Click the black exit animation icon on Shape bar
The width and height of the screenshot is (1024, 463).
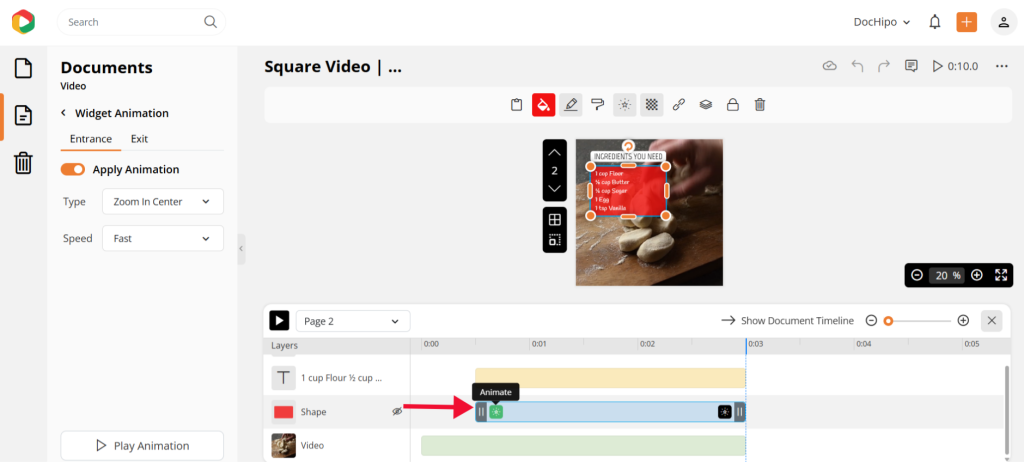[725, 412]
